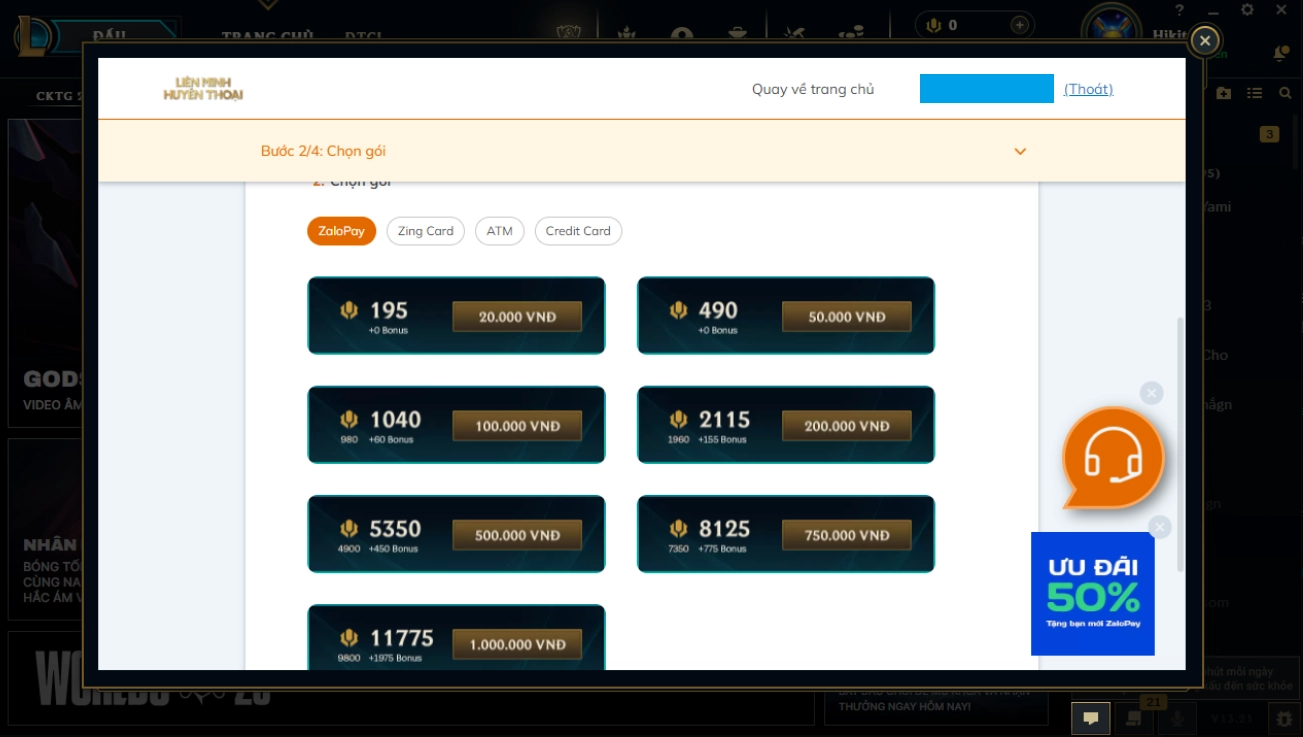Select Zing Card payment method

425,231
